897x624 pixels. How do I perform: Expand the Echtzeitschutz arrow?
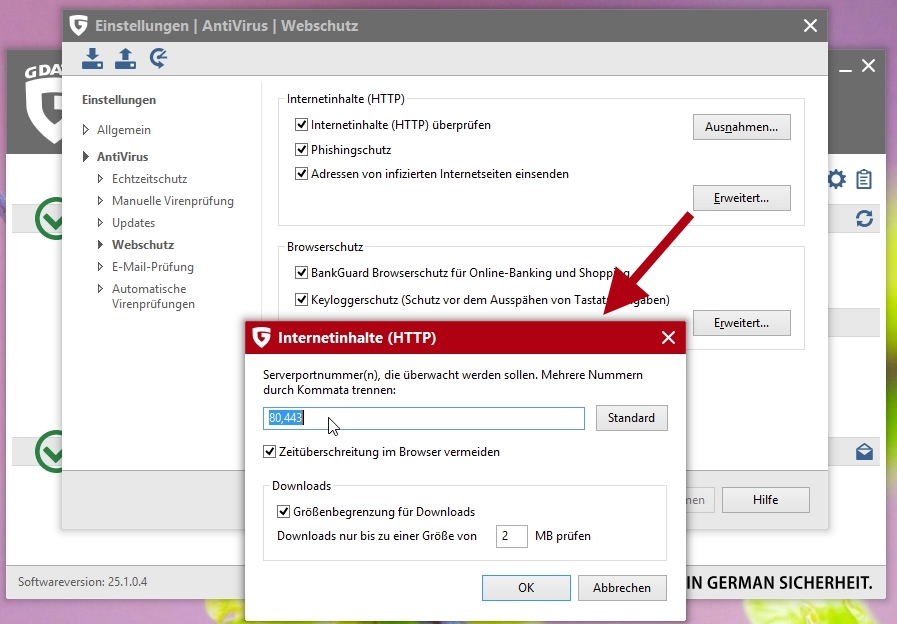[x=101, y=178]
